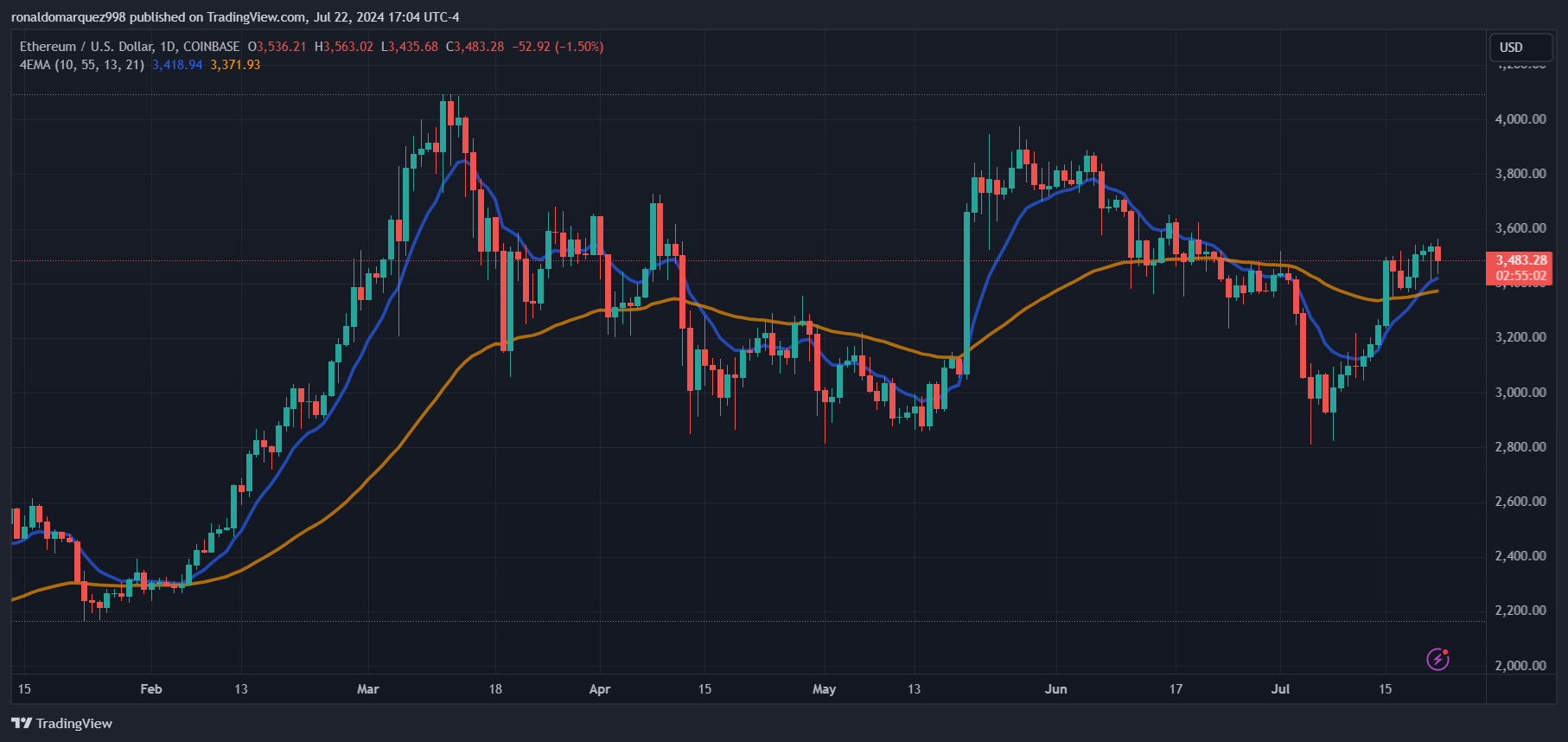This screenshot has height=742, width=1568.
Task: Click the blue EMA value 3,418.94
Action: (177, 65)
